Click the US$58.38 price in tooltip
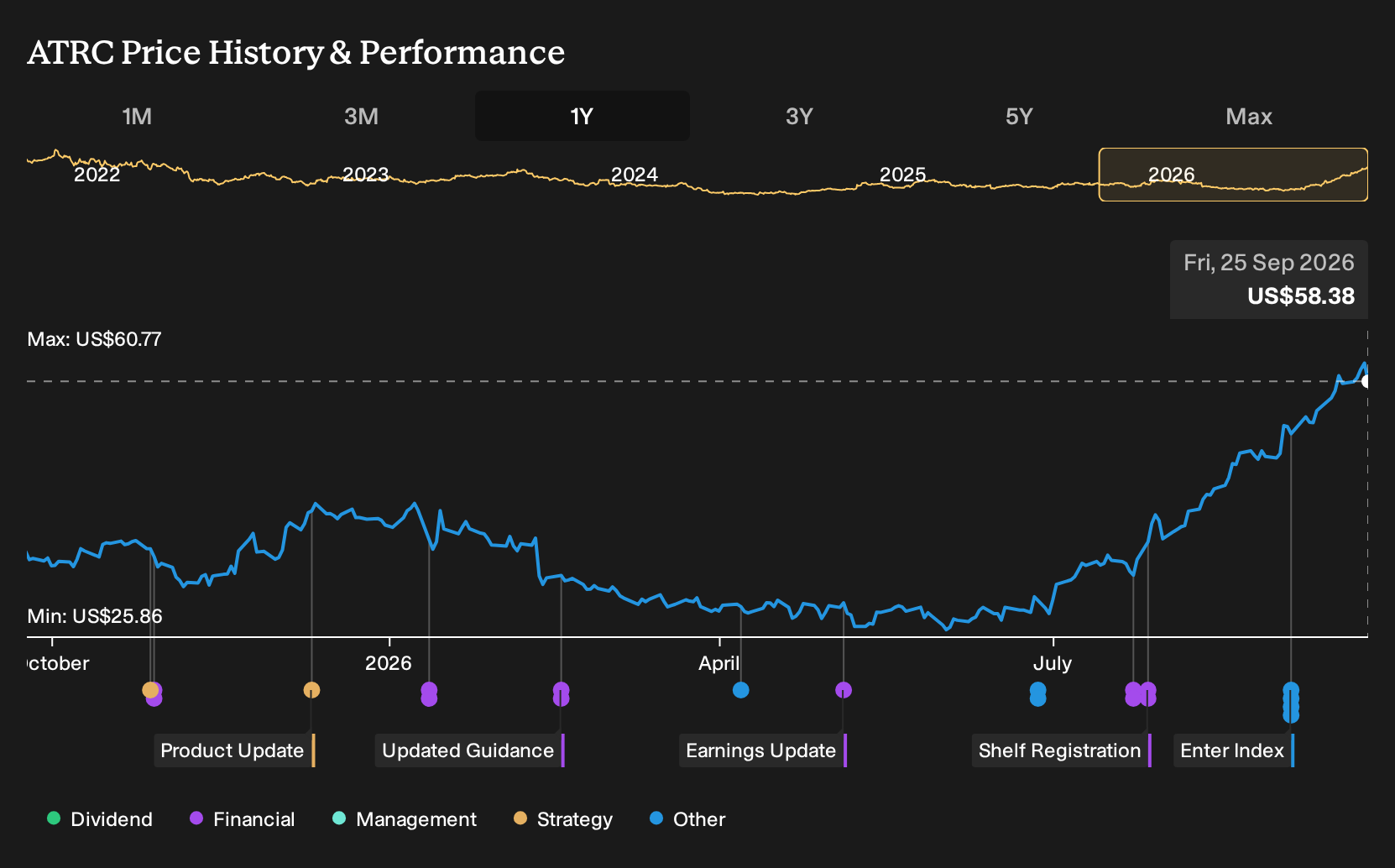The image size is (1395, 868). pos(1301,296)
